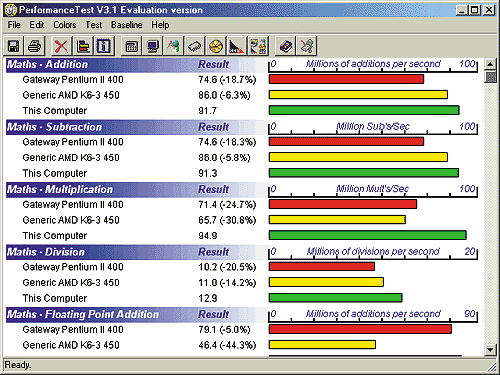Click the help book icon

click(x=286, y=46)
